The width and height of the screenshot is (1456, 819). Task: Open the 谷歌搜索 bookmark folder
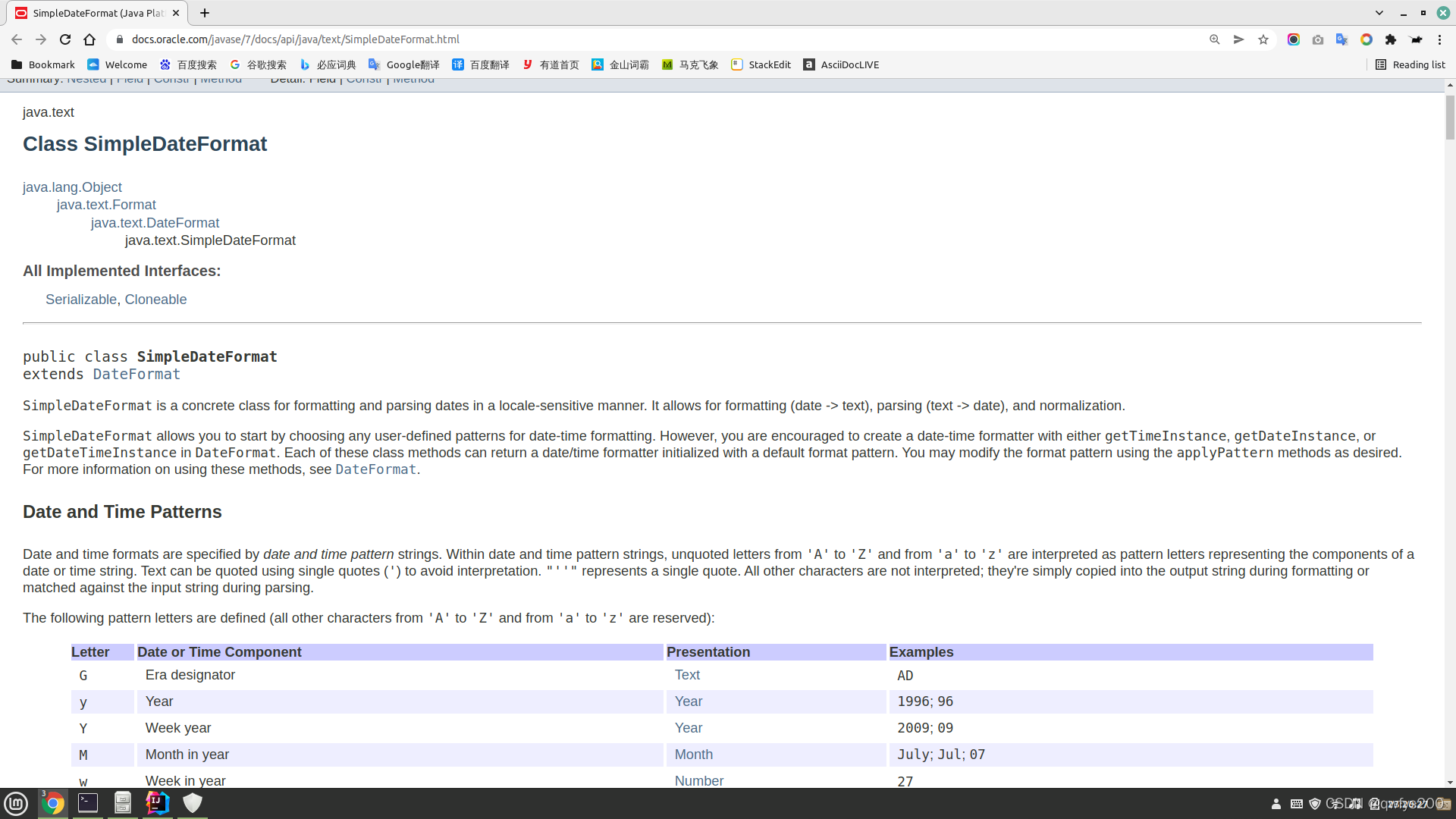tap(259, 64)
